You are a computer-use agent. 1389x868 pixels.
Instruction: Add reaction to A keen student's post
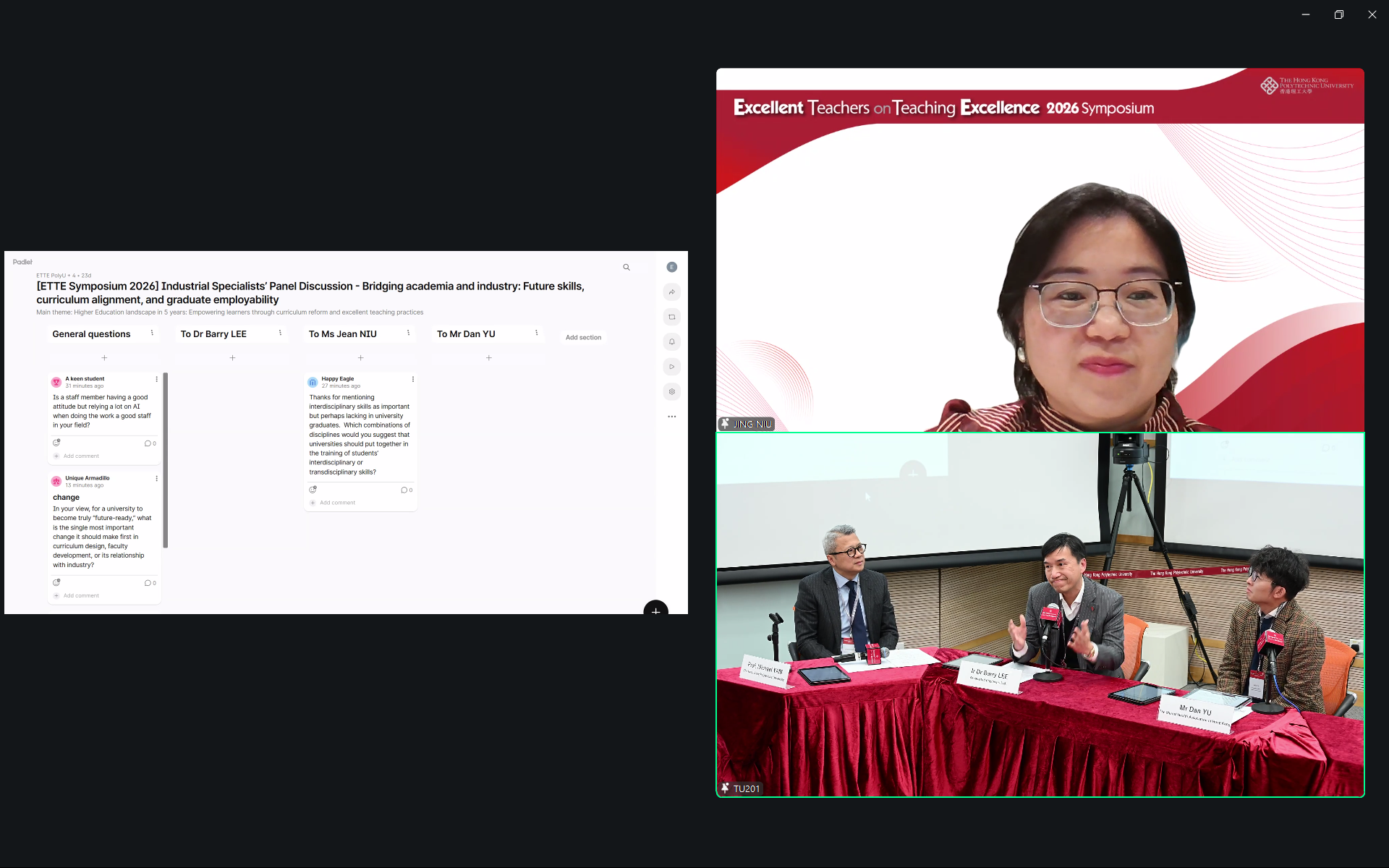coord(56,443)
